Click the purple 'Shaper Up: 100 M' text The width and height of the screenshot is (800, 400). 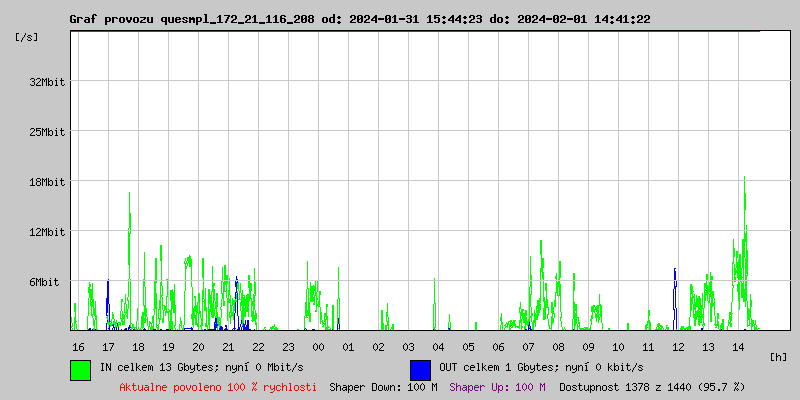click(497, 386)
